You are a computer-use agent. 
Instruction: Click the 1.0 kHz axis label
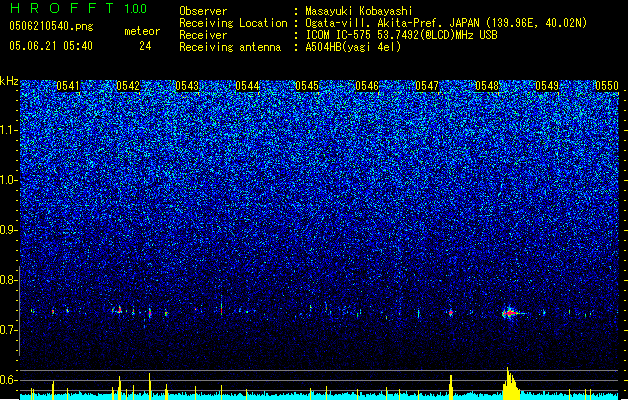pos(8,180)
